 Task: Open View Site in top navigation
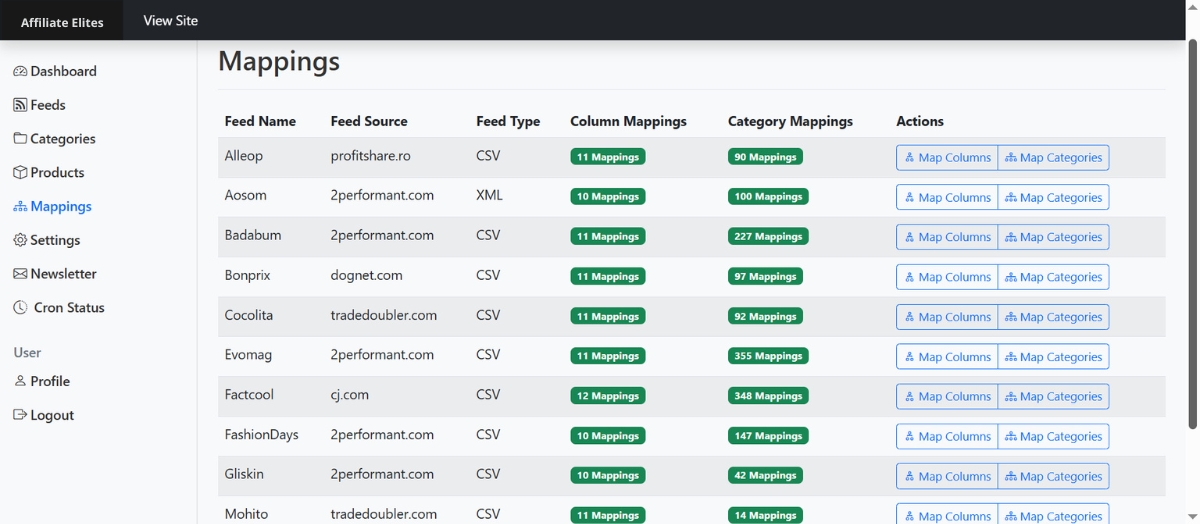170,20
